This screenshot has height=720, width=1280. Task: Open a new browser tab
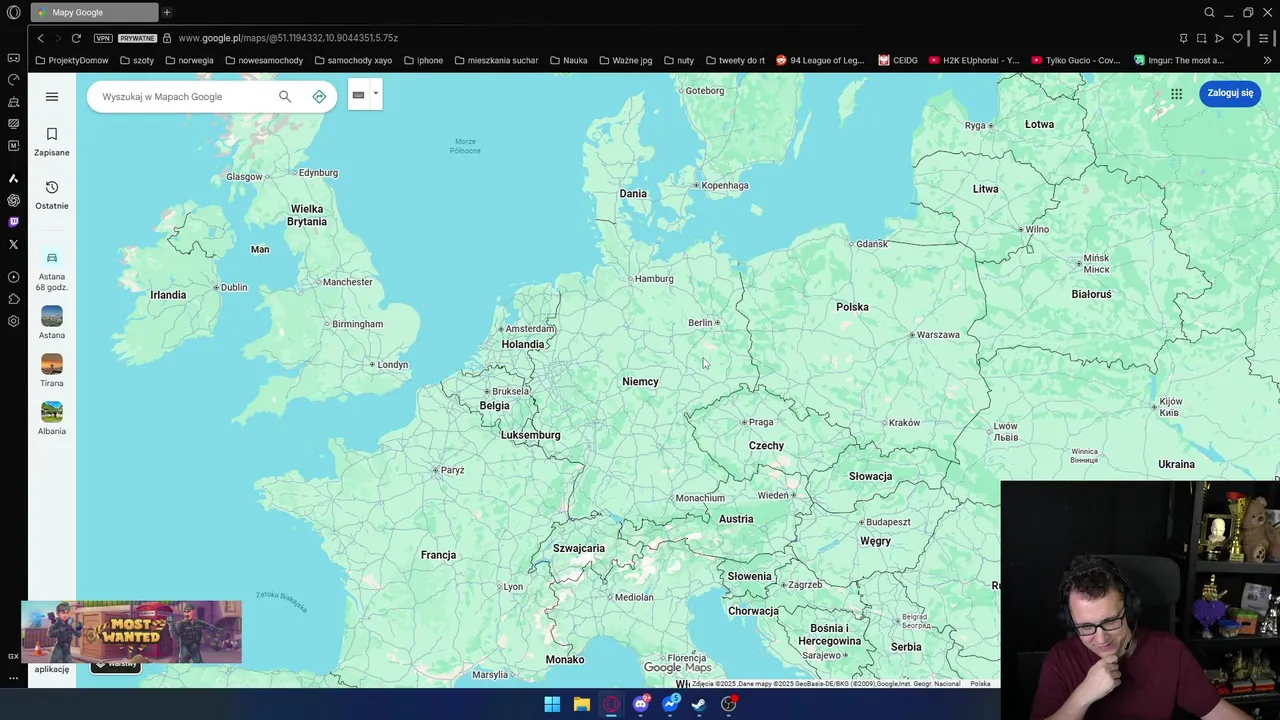coord(167,12)
